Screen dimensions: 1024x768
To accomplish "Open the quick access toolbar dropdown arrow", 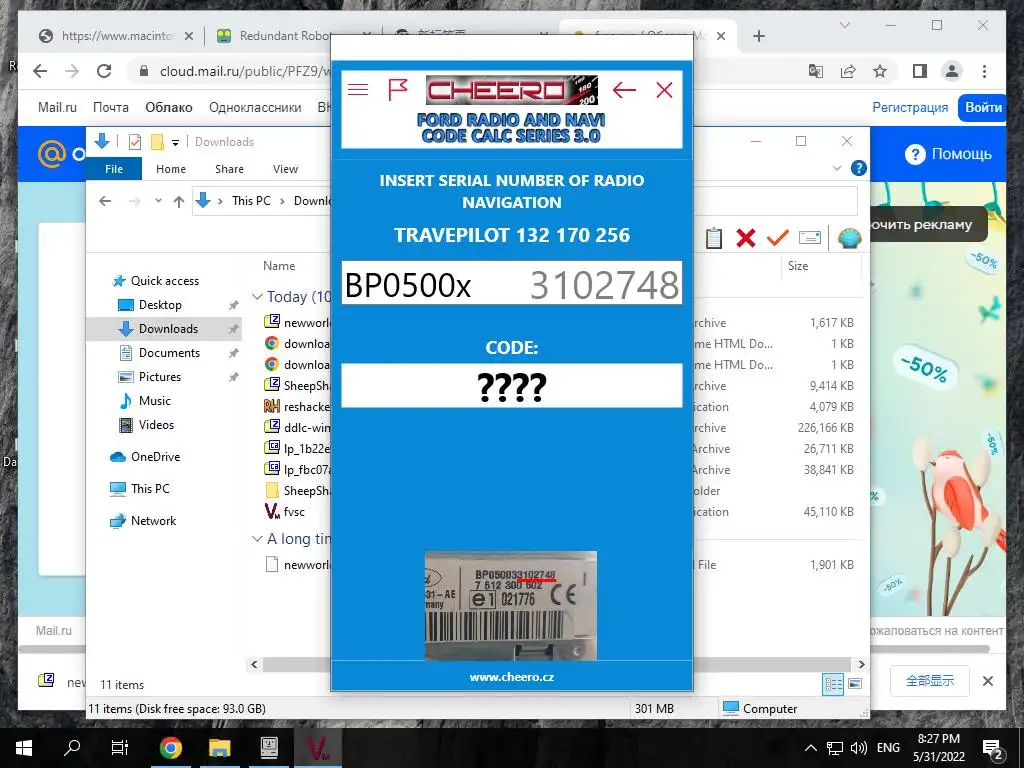I will [176, 142].
